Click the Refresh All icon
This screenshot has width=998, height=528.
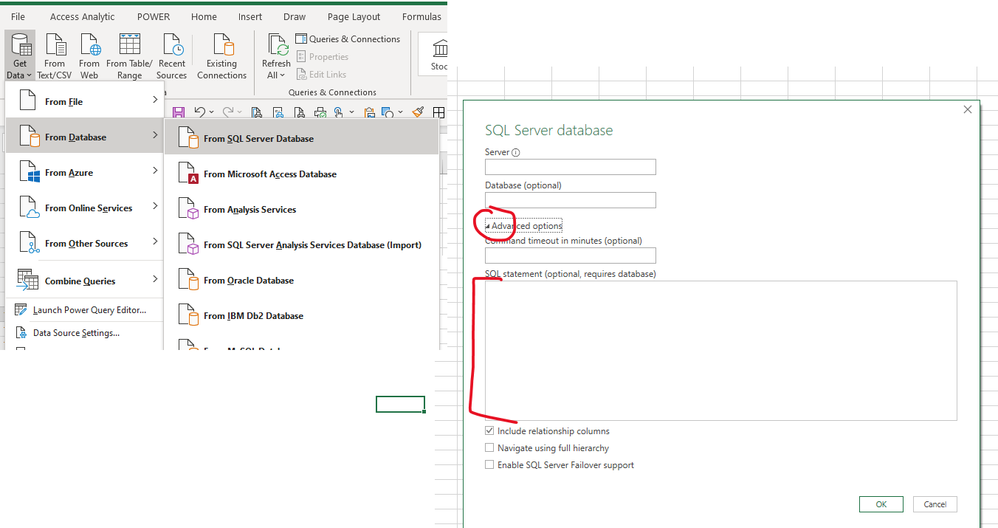pyautogui.click(x=277, y=46)
